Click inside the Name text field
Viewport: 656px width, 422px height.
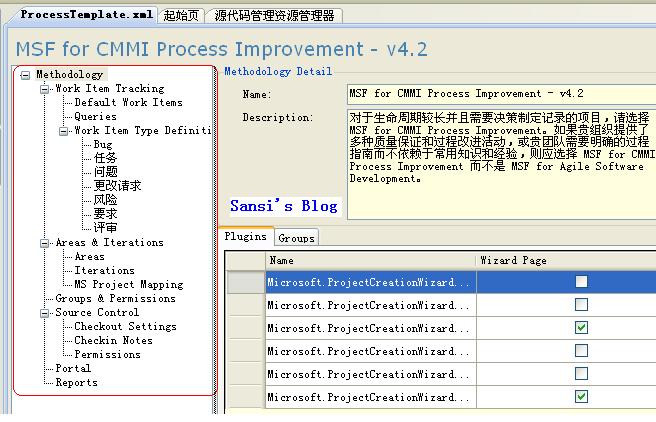point(500,94)
